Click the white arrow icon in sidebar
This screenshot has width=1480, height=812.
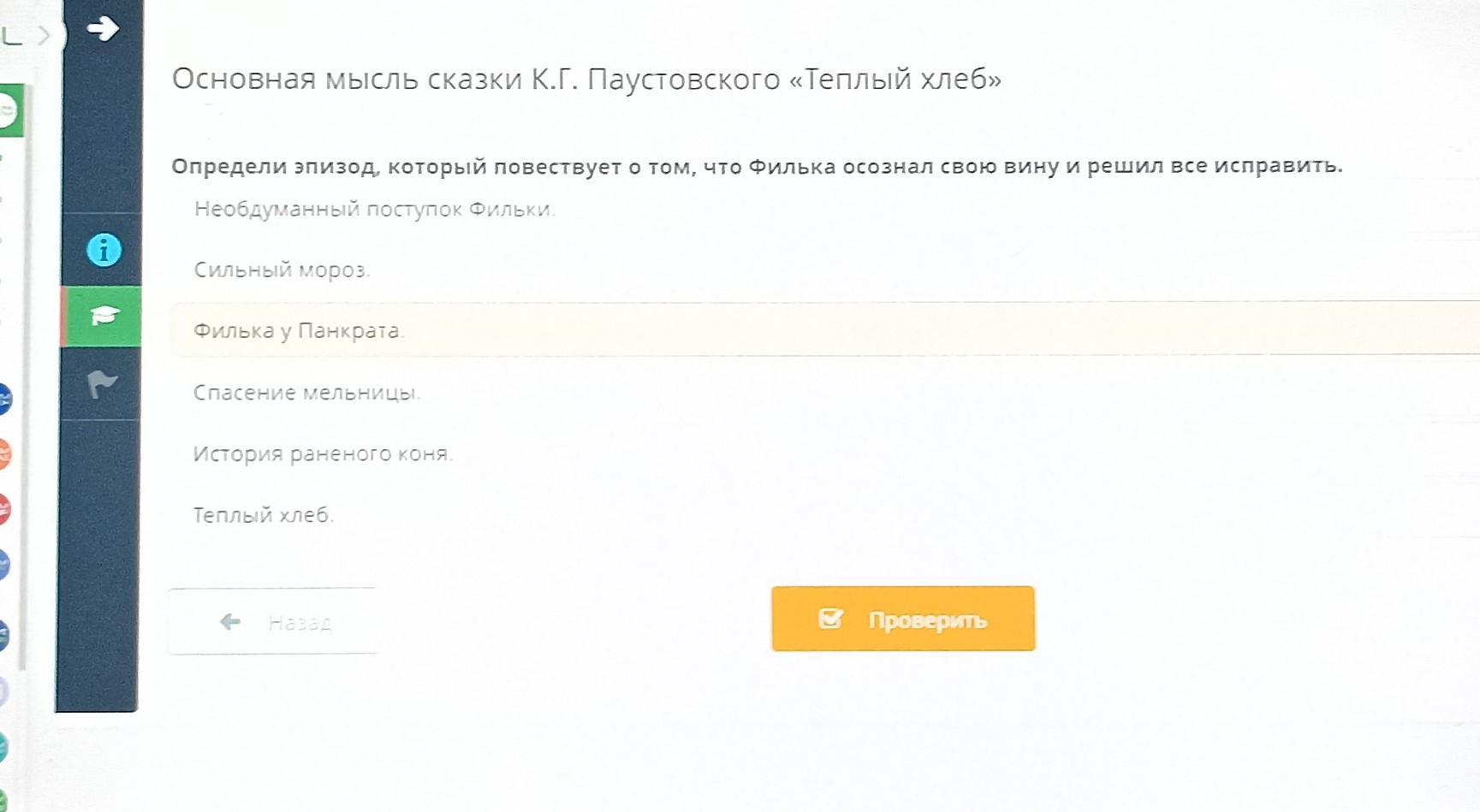click(x=103, y=28)
